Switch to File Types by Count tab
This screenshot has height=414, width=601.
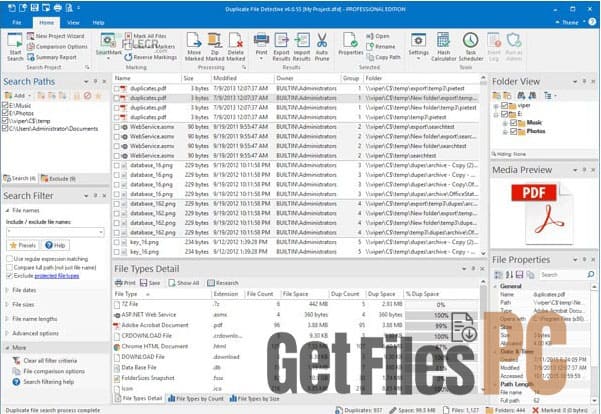pyautogui.click(x=196, y=399)
